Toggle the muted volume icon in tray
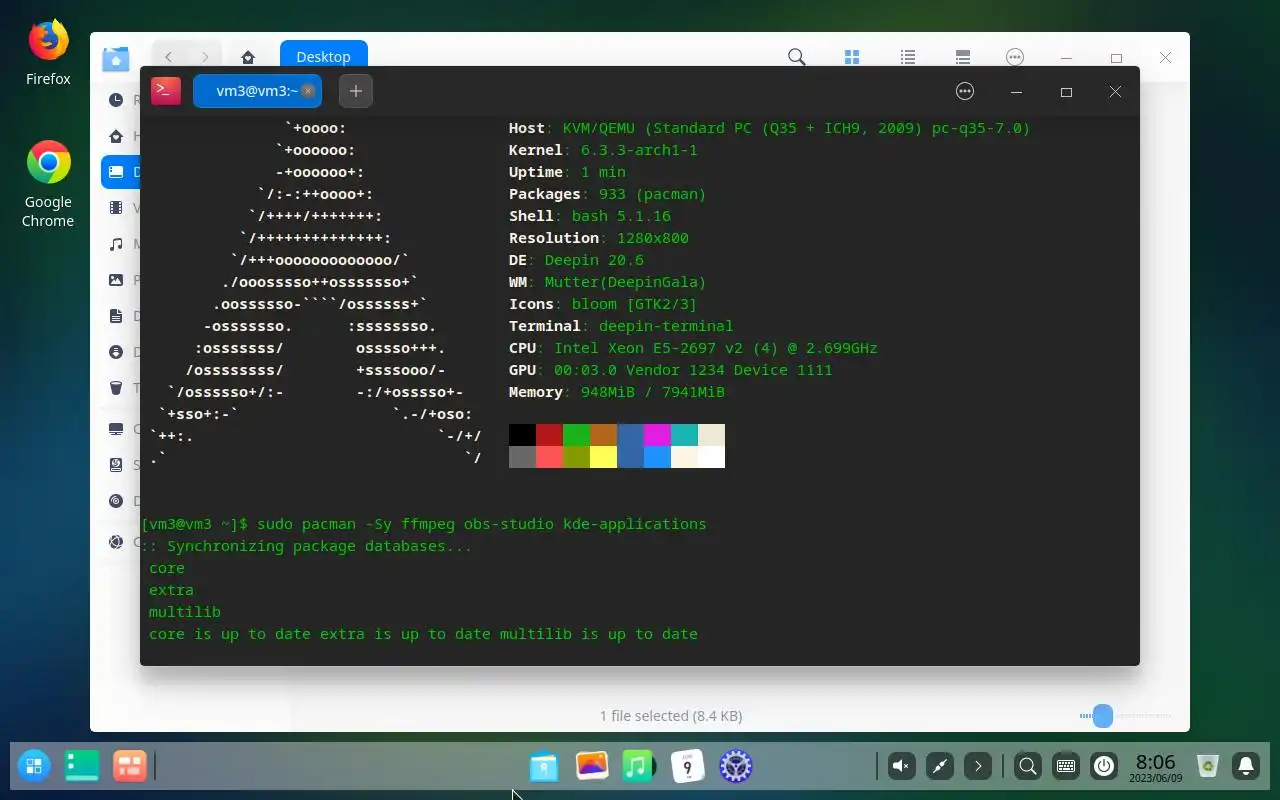This screenshot has height=800, width=1280. coord(901,766)
